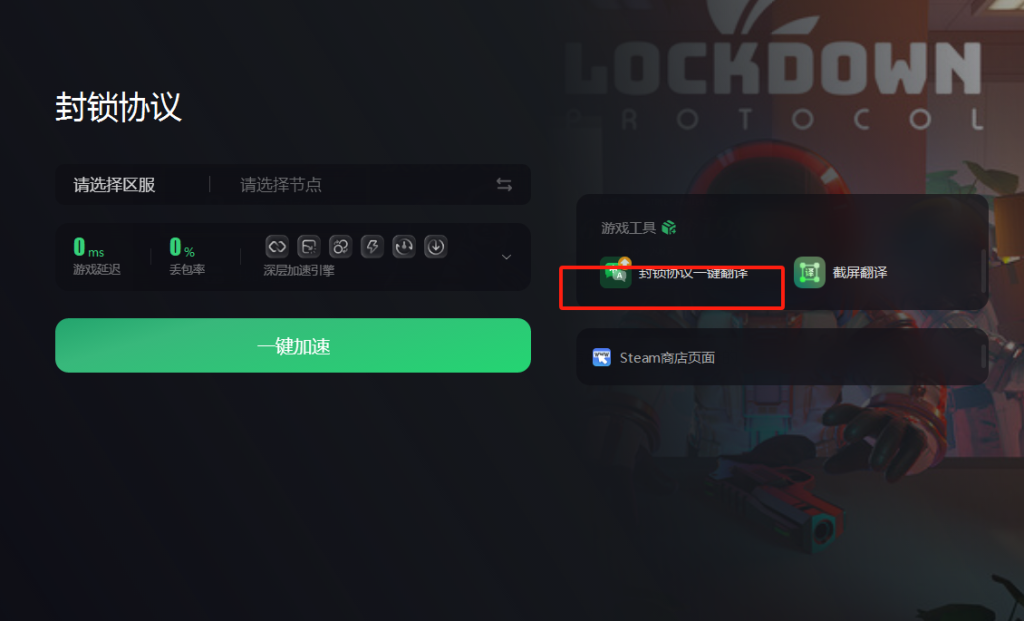The height and width of the screenshot is (621, 1024).
Task: Open the 请选择区服 region selector
Action: click(x=114, y=185)
